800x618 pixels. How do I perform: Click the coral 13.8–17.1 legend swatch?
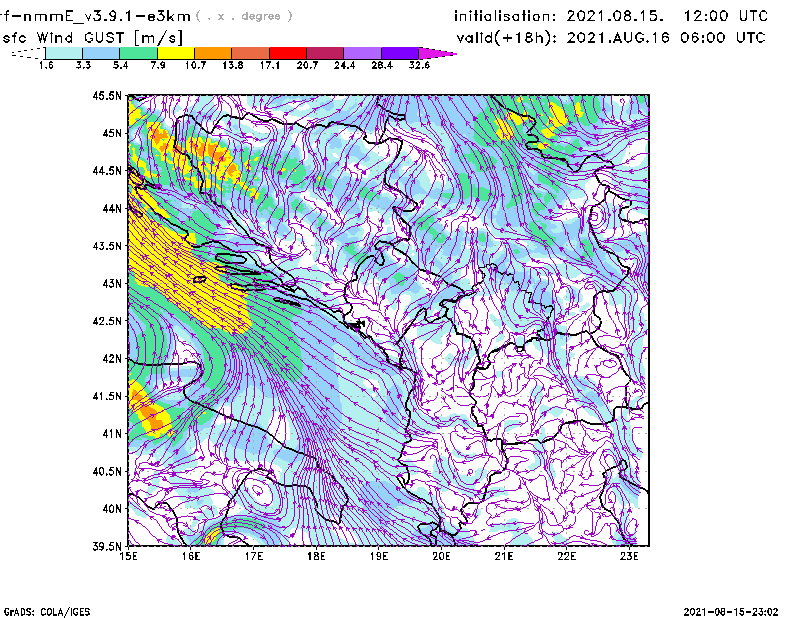coord(251,53)
